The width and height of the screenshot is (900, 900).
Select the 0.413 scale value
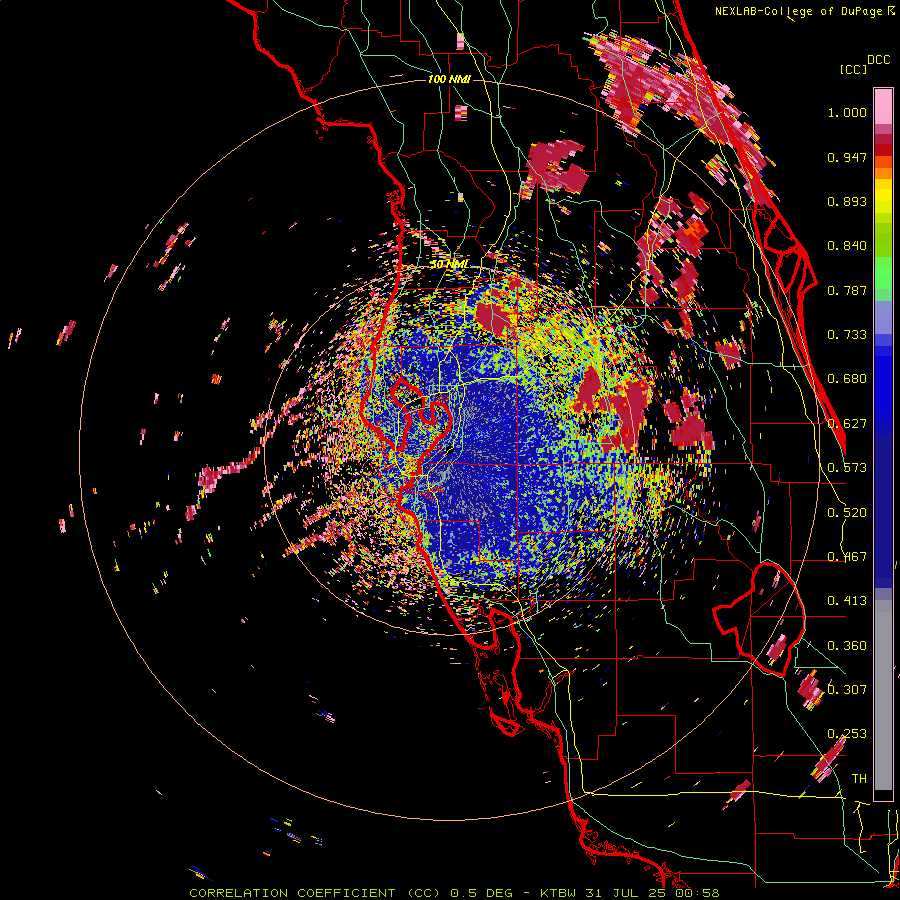(x=847, y=601)
